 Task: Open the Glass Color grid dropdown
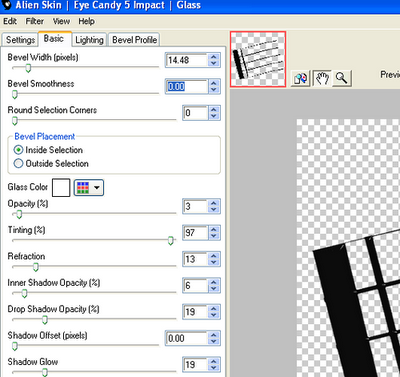click(x=89, y=188)
